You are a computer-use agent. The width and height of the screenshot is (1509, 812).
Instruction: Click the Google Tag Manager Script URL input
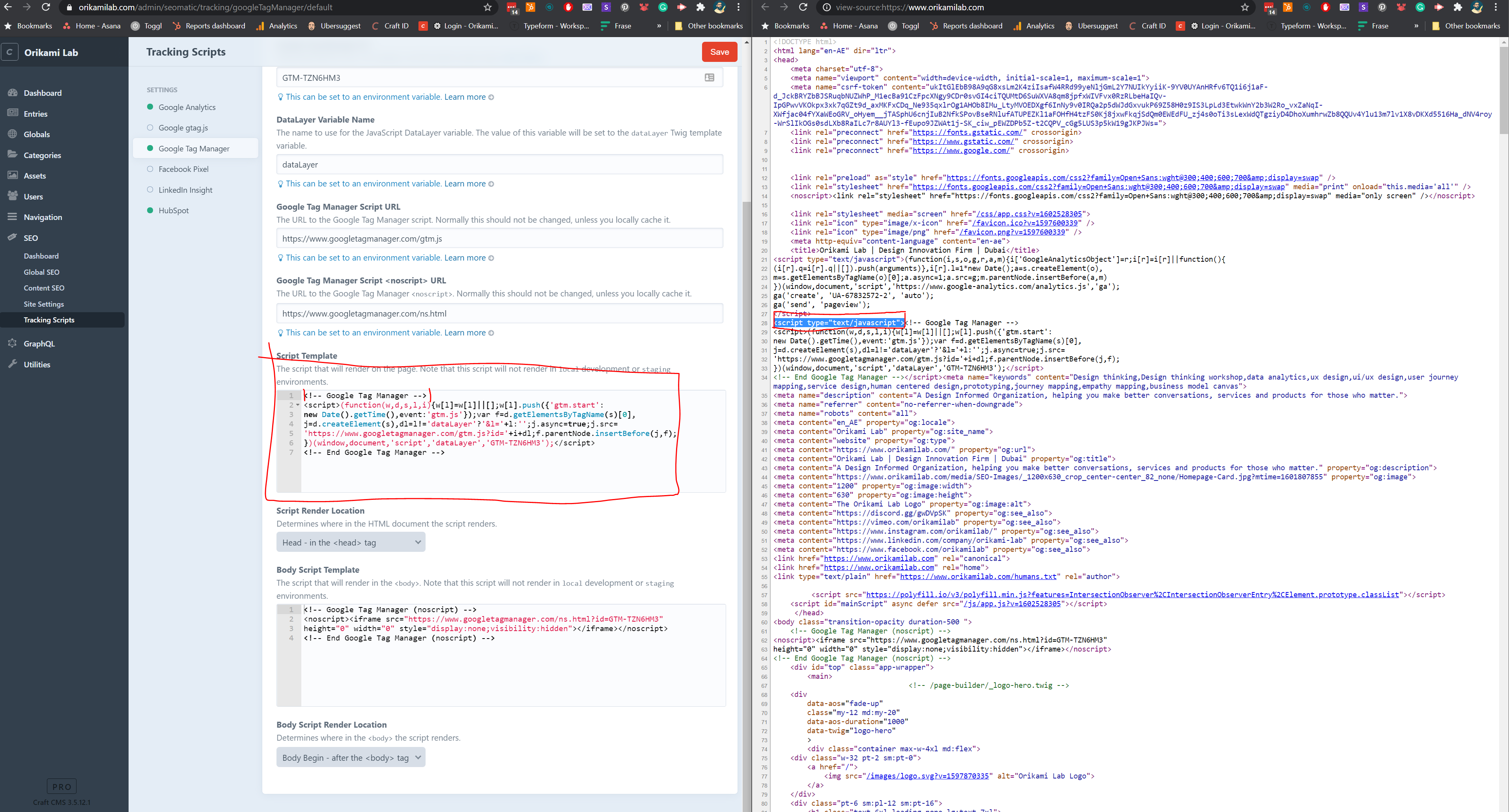[x=500, y=238]
